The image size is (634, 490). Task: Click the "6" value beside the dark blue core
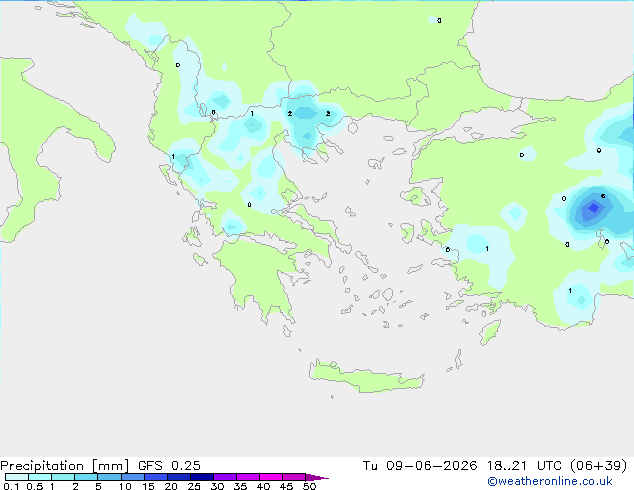pyautogui.click(x=603, y=196)
